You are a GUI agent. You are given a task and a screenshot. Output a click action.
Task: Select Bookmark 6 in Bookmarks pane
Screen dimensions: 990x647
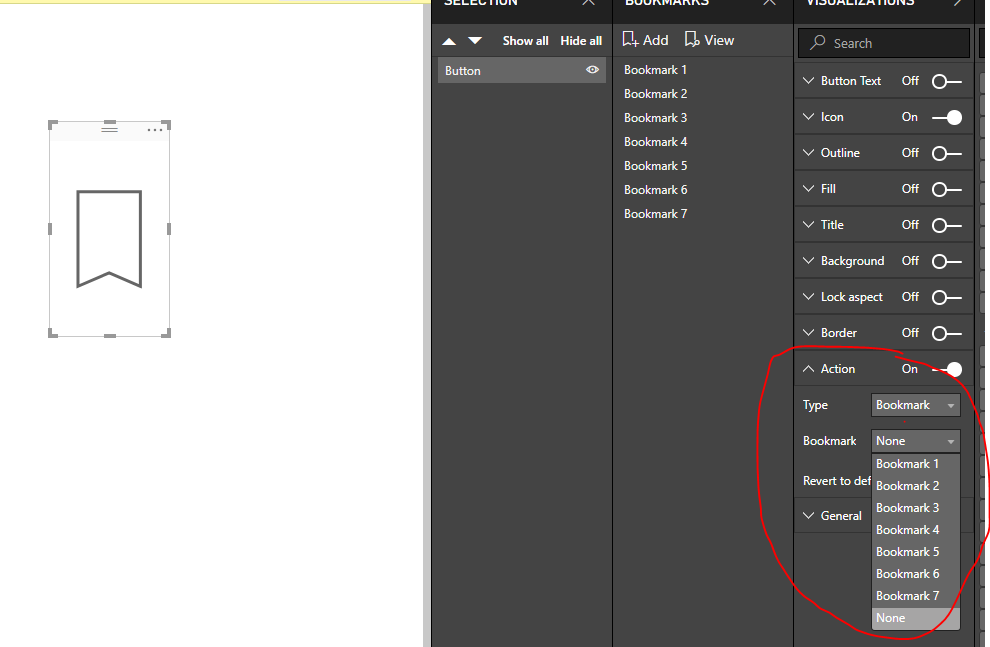click(x=655, y=190)
